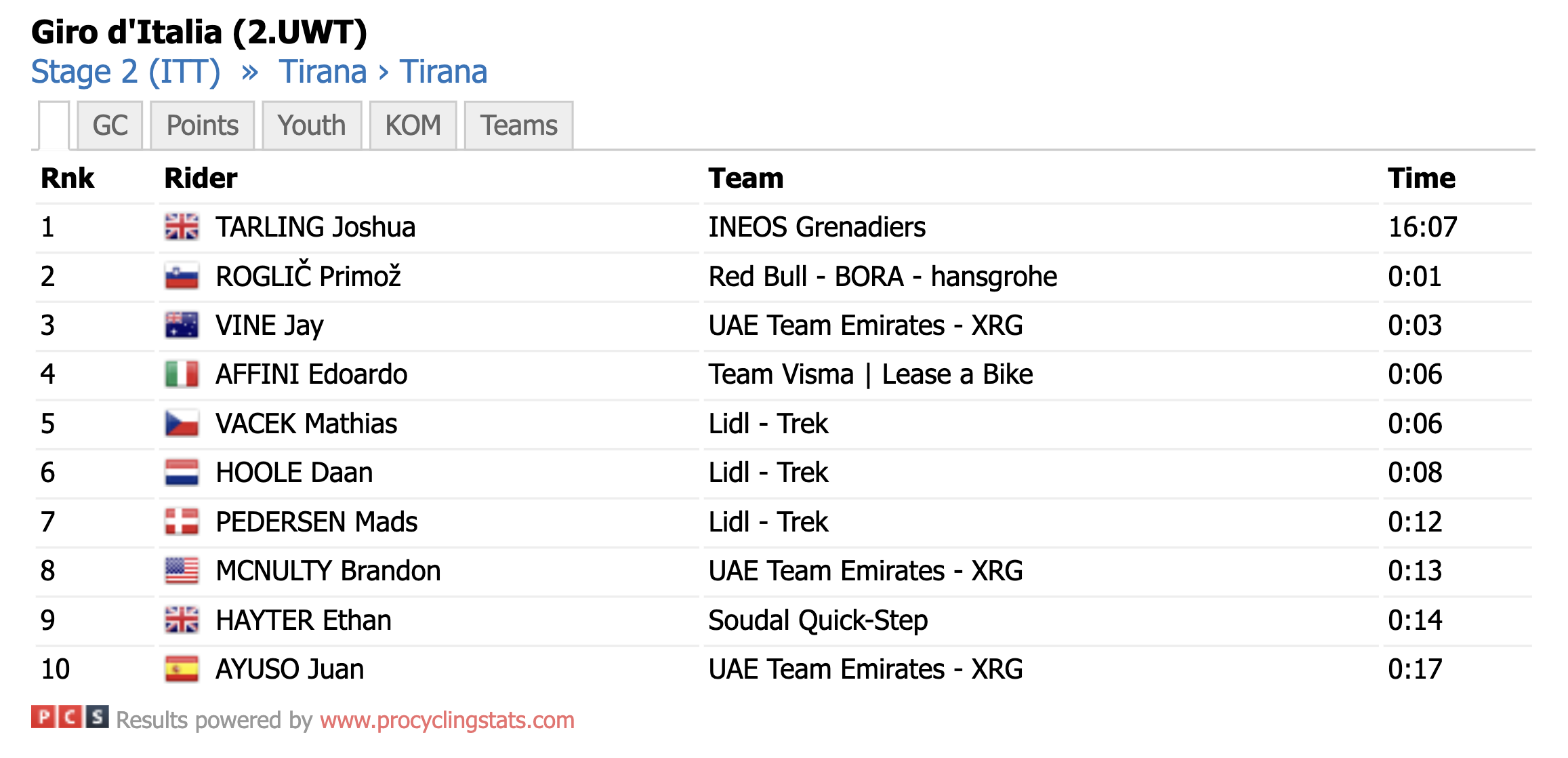This screenshot has width=1568, height=758.
Task: Click the Australian flag next to VINE Jay
Action: coord(182,325)
